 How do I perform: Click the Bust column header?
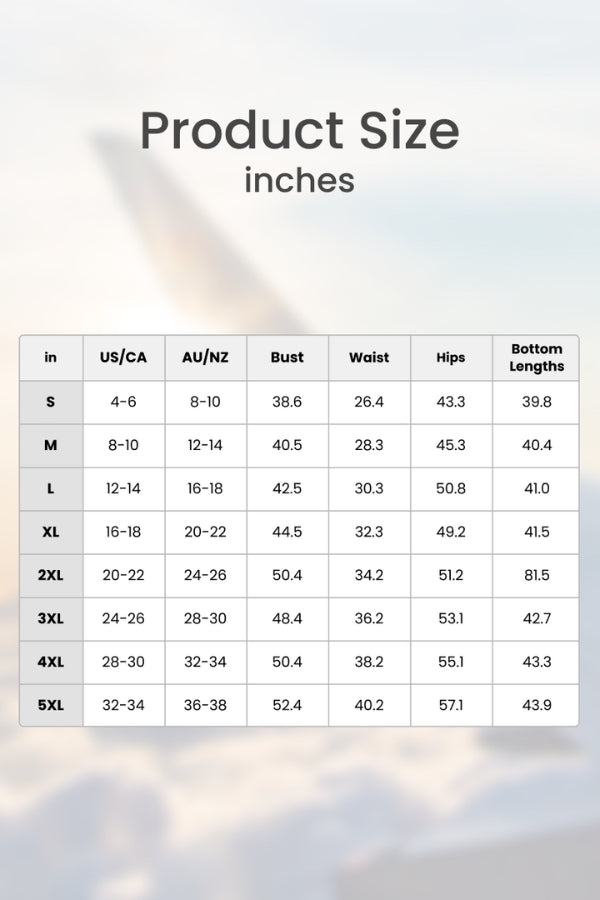click(x=287, y=357)
